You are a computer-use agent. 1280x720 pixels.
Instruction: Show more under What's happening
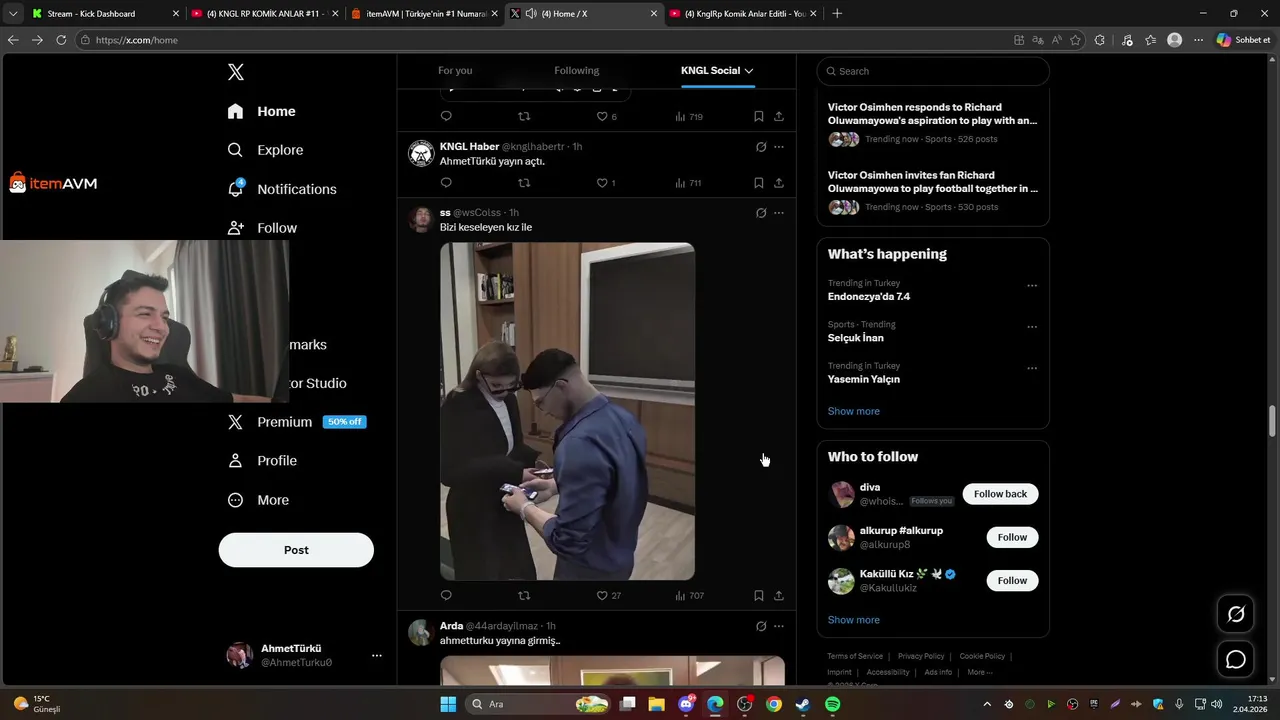click(x=853, y=411)
